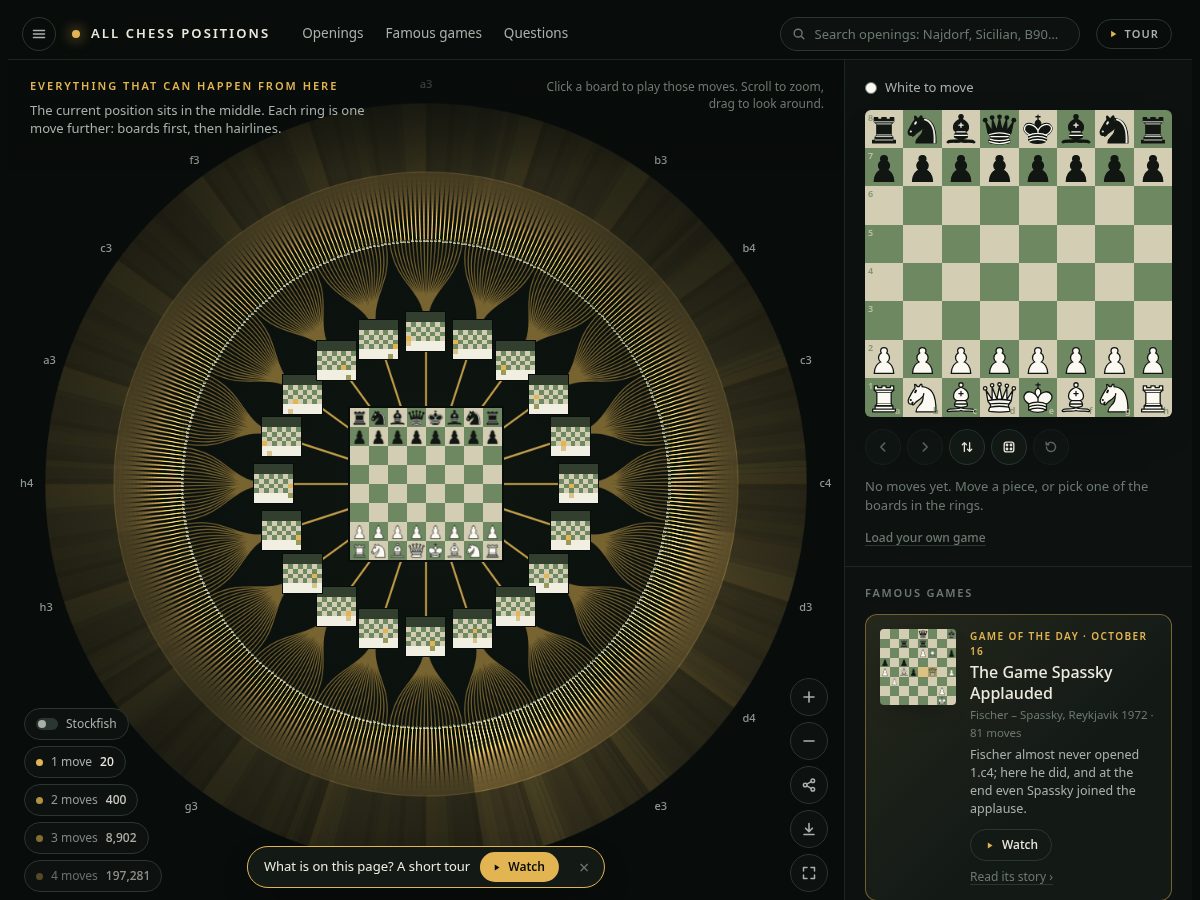Share the current position
This screenshot has width=1200, height=900.
[809, 785]
